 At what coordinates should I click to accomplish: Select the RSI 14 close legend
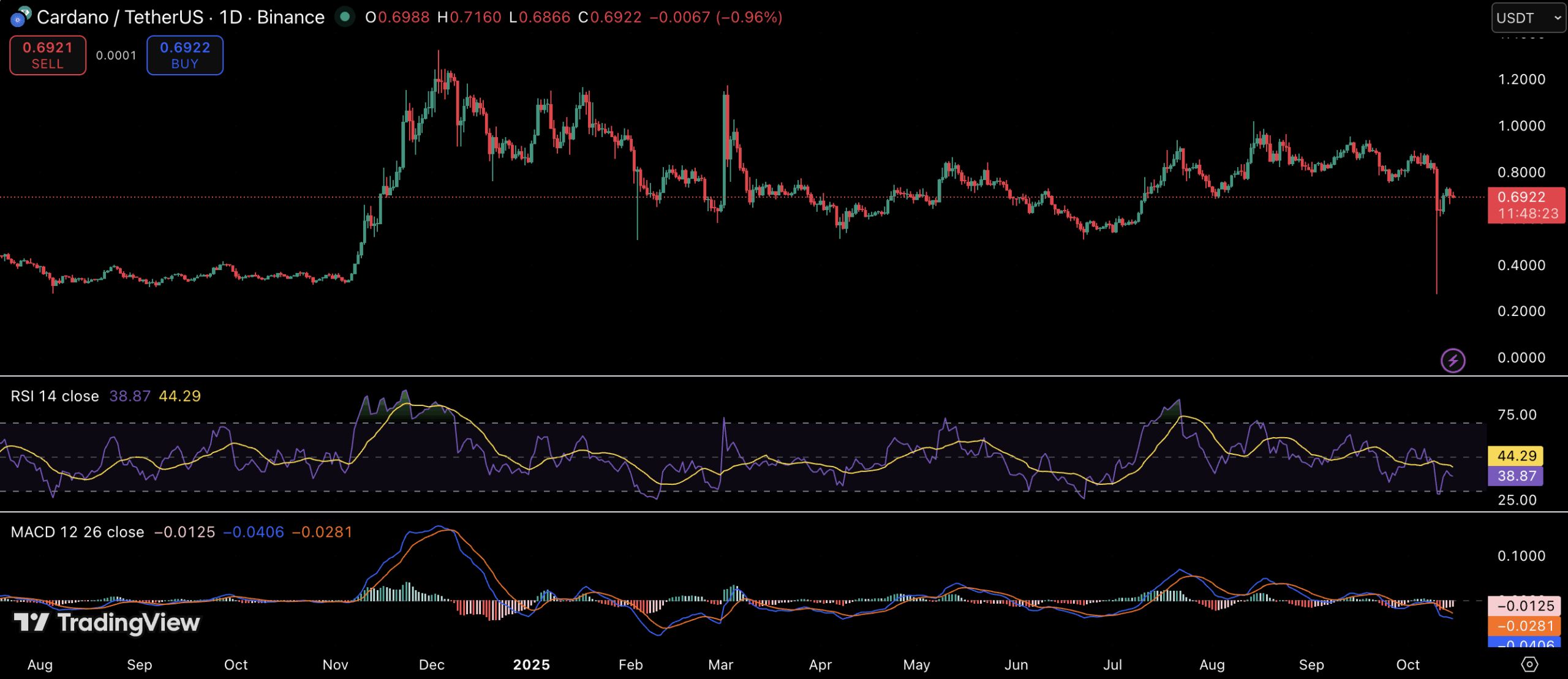pos(55,396)
